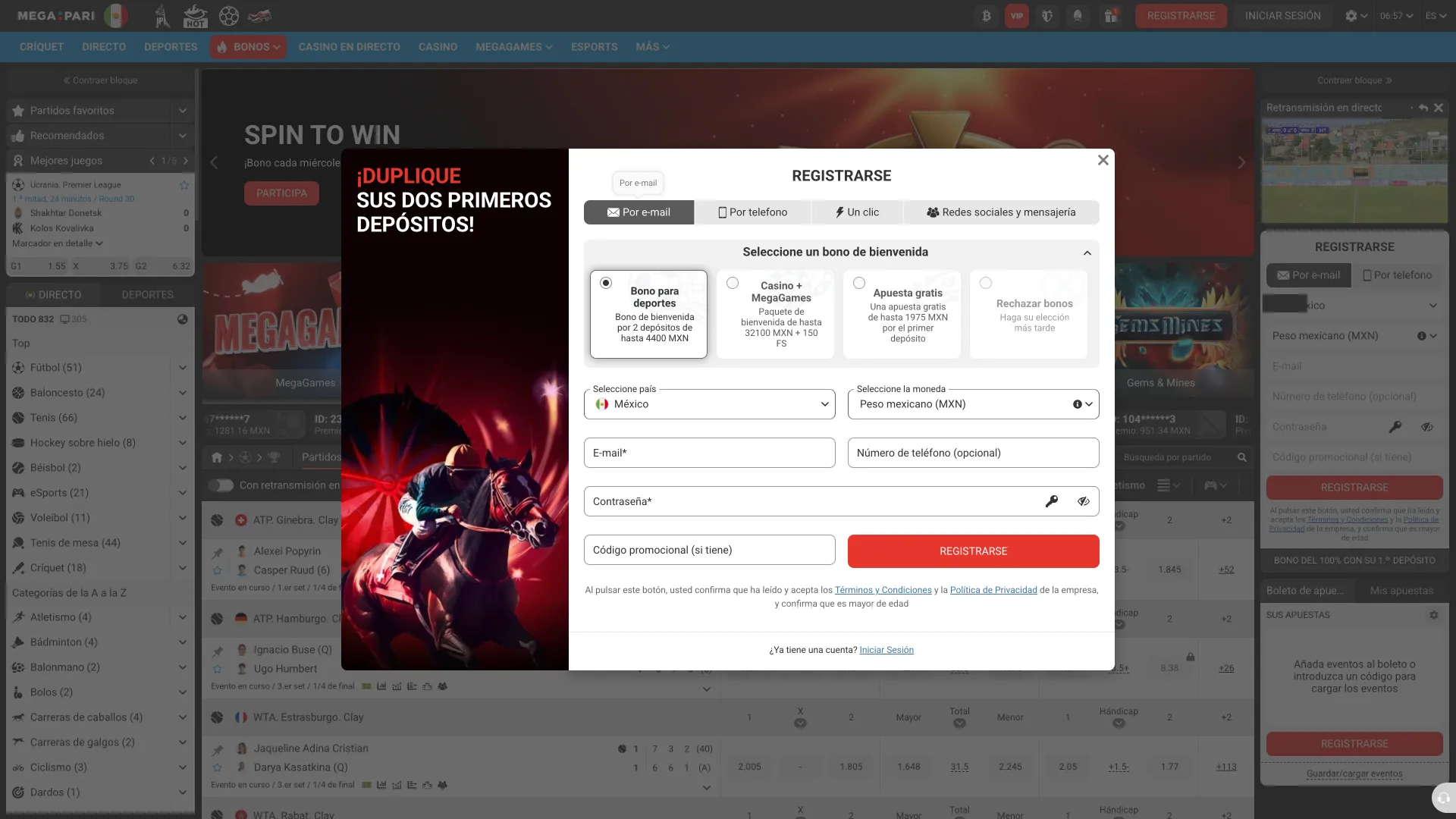
Task: Click red REGISTRARSE button in modal
Action: pyautogui.click(x=974, y=551)
